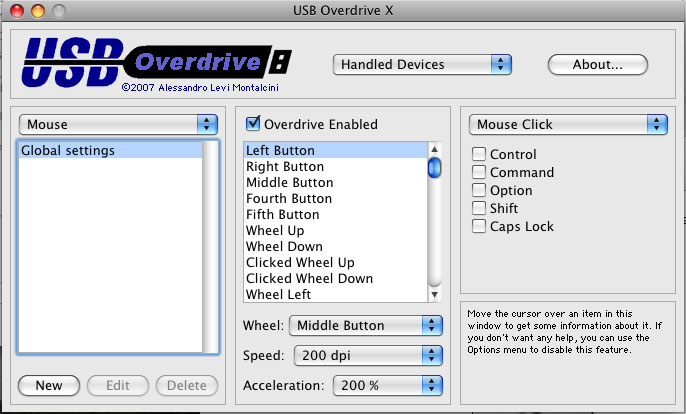The height and width of the screenshot is (414, 686).
Task: Toggle the Overdrive Enabled checkbox
Action: [253, 123]
